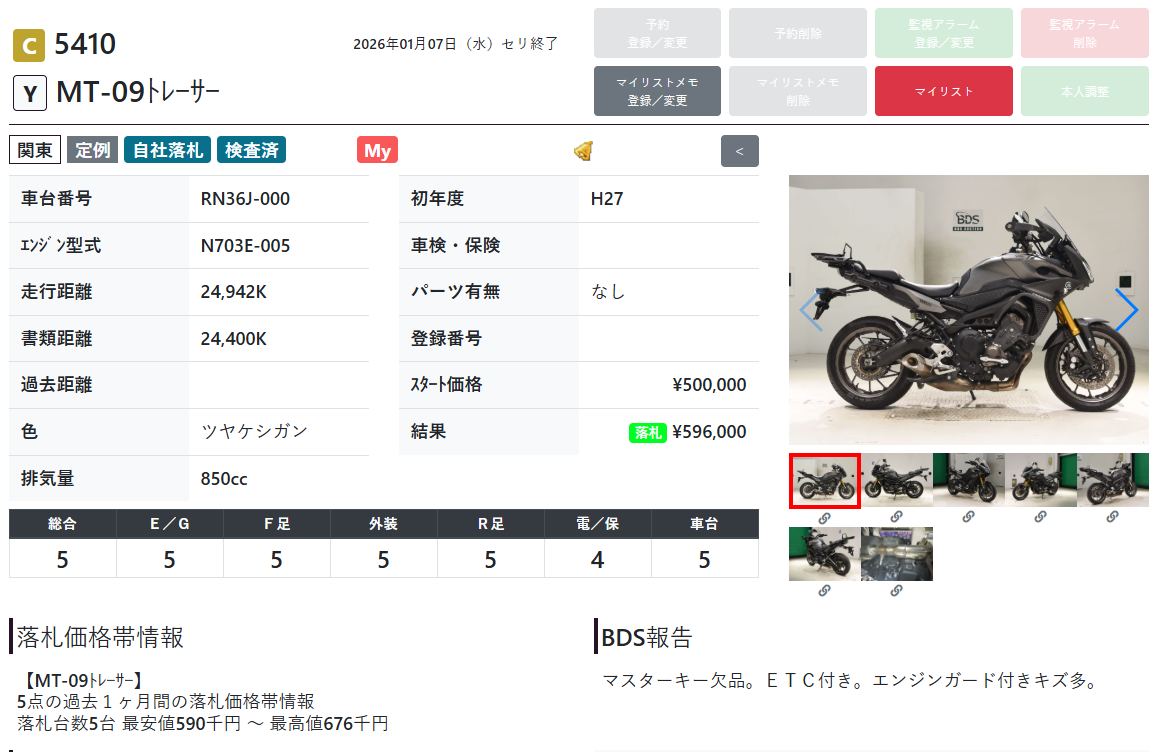Click link icon under fourth thumbnail
Image resolution: width=1172 pixels, height=752 pixels.
pyautogui.click(x=1040, y=517)
